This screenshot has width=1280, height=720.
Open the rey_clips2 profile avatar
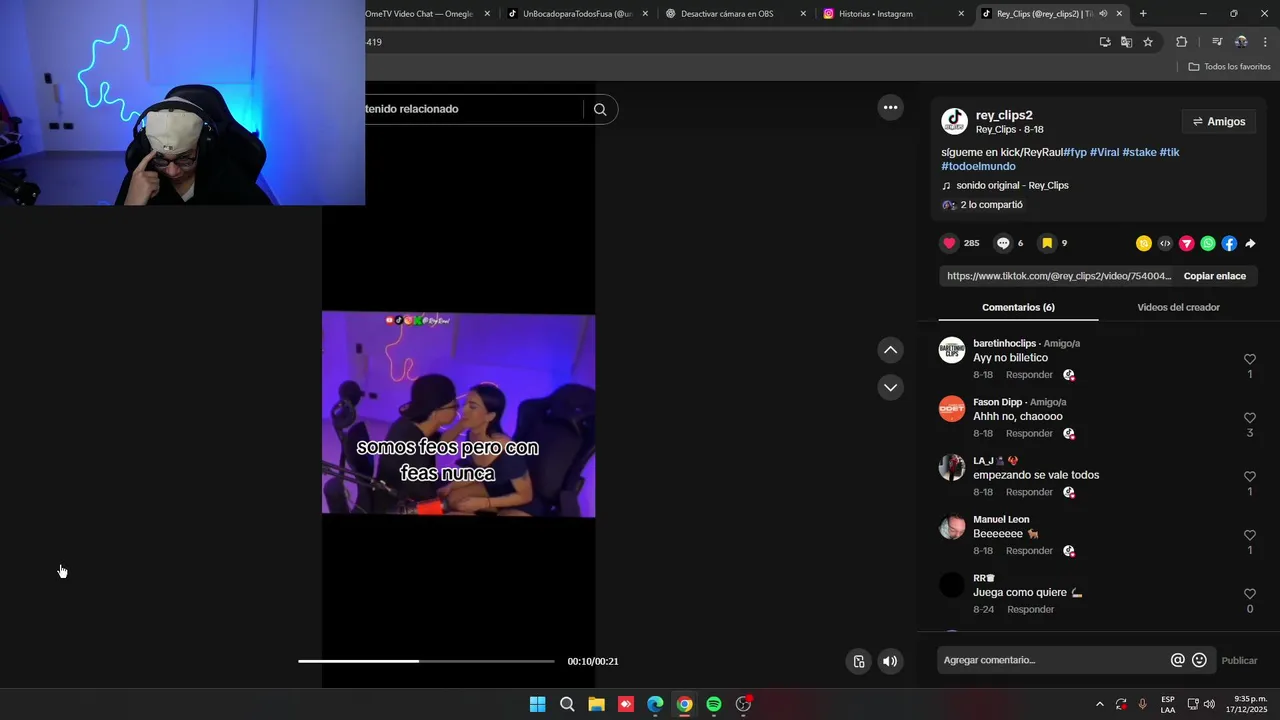tap(954, 122)
